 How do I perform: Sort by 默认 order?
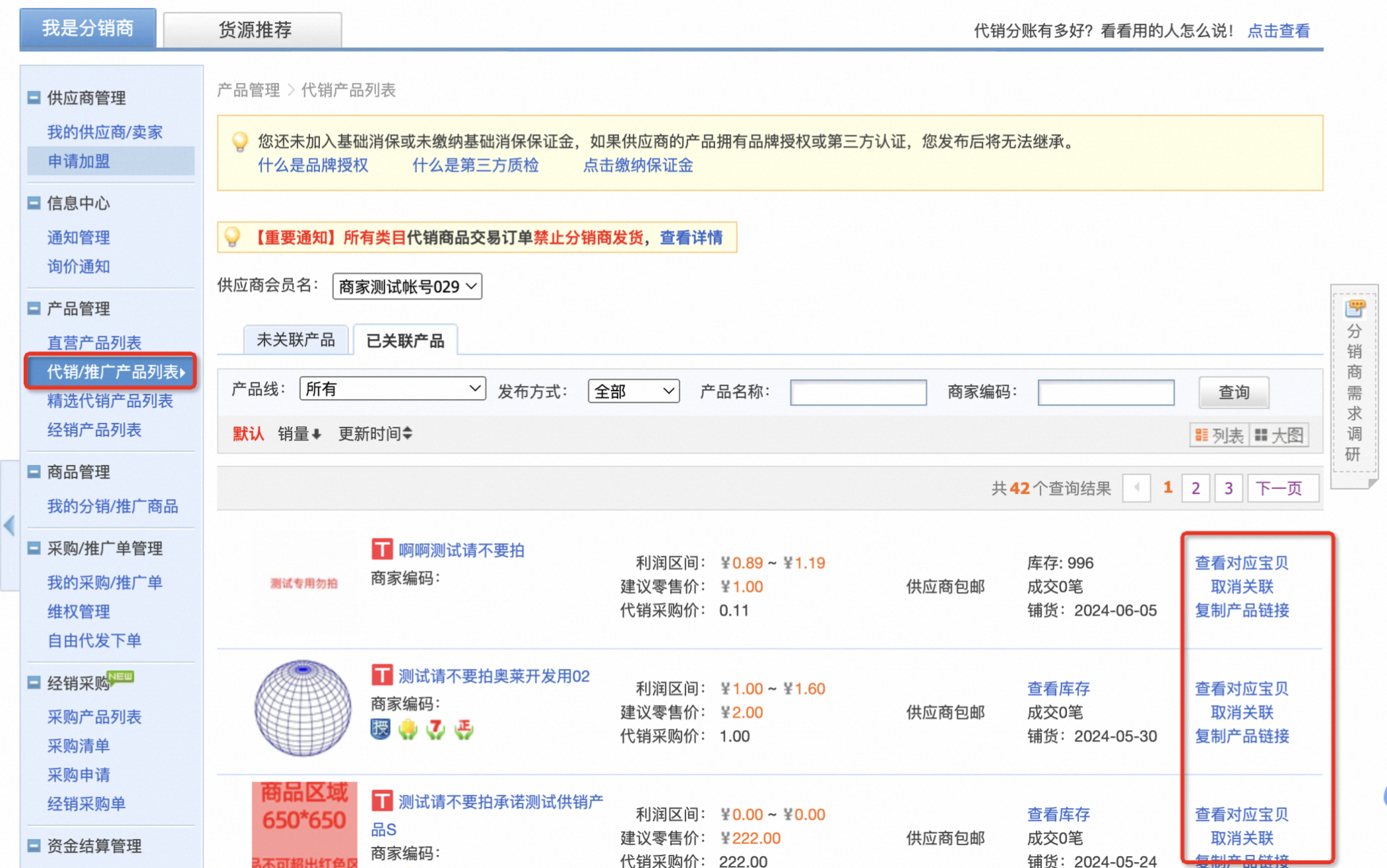247,434
